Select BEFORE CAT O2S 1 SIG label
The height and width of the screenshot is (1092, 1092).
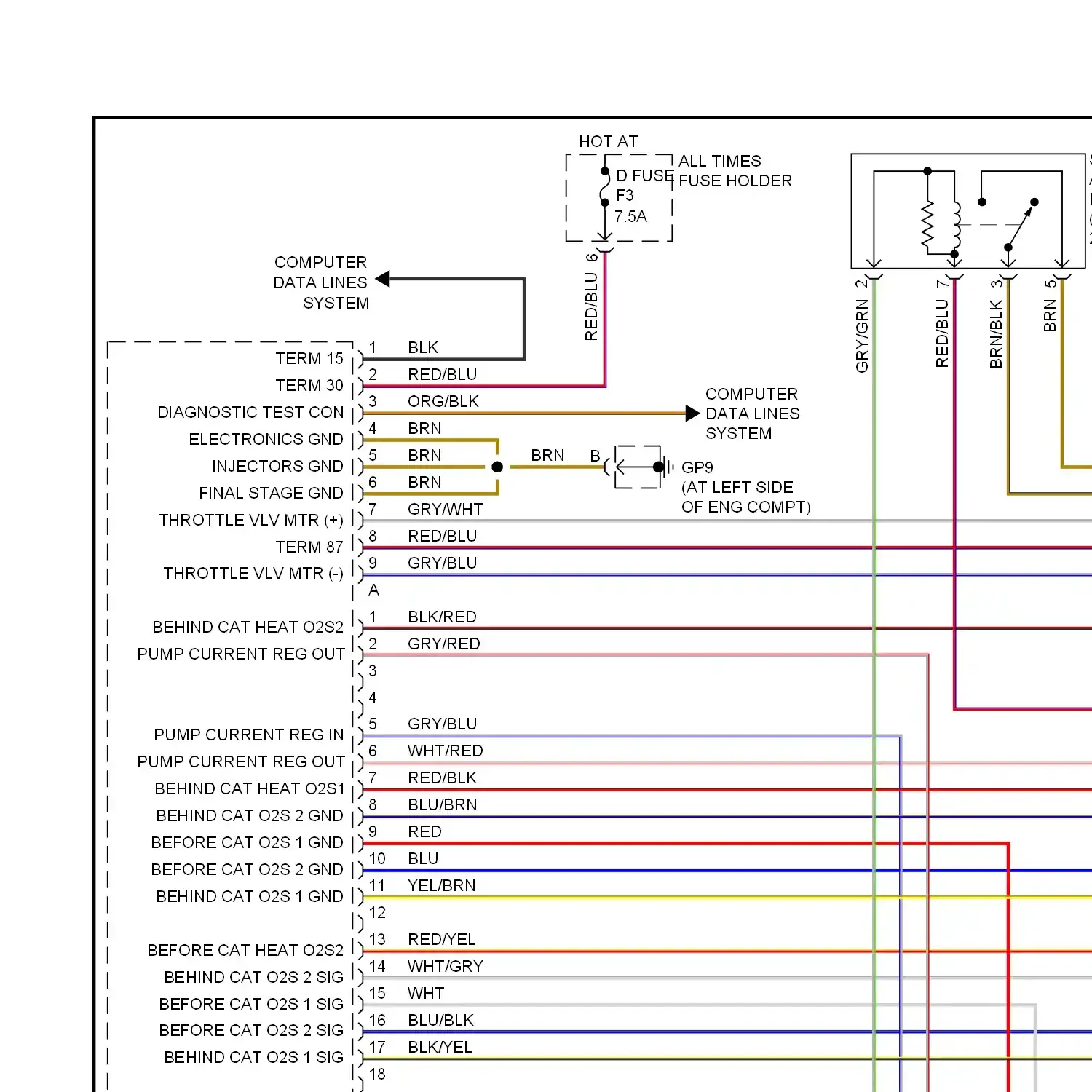tap(251, 1005)
